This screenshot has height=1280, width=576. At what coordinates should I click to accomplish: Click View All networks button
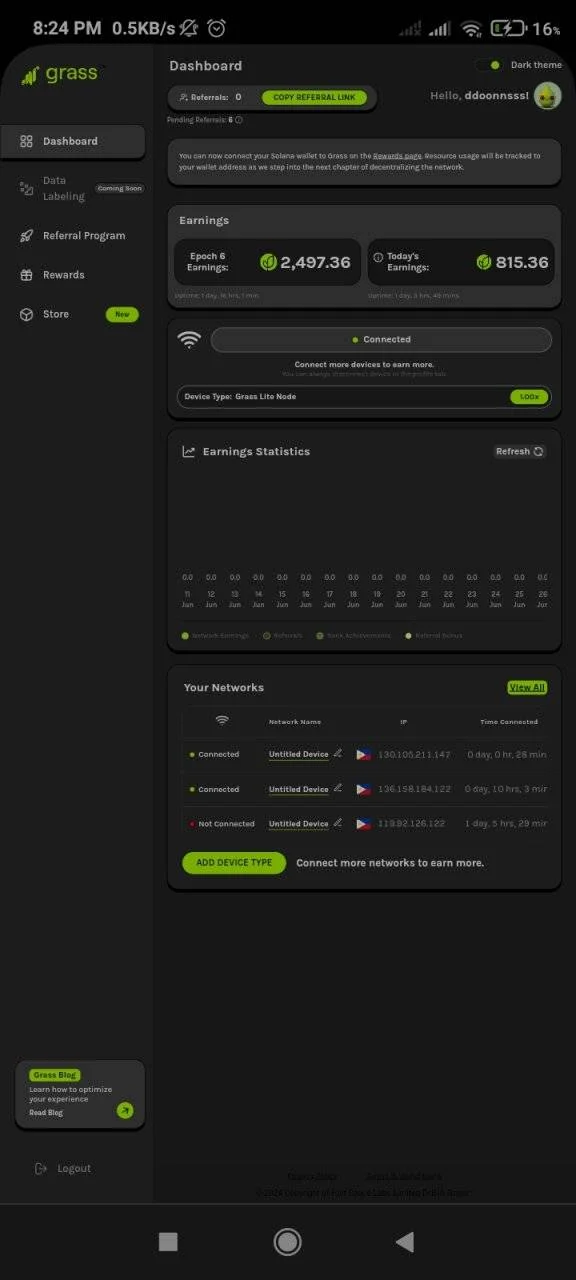[527, 688]
